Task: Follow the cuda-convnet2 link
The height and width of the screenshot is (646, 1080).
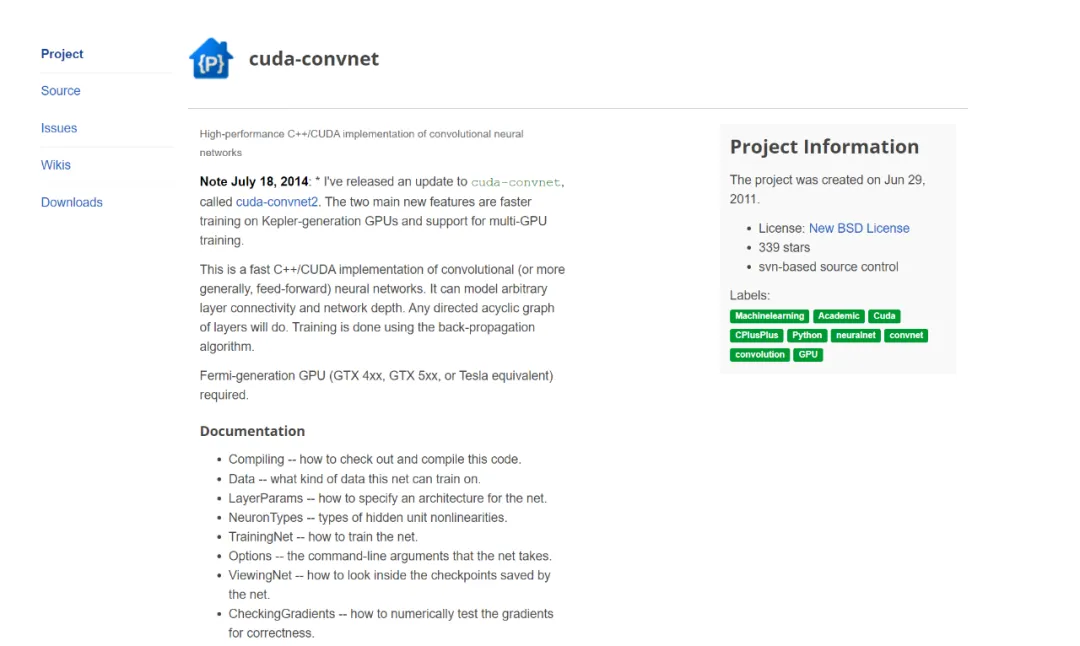Action: point(278,202)
